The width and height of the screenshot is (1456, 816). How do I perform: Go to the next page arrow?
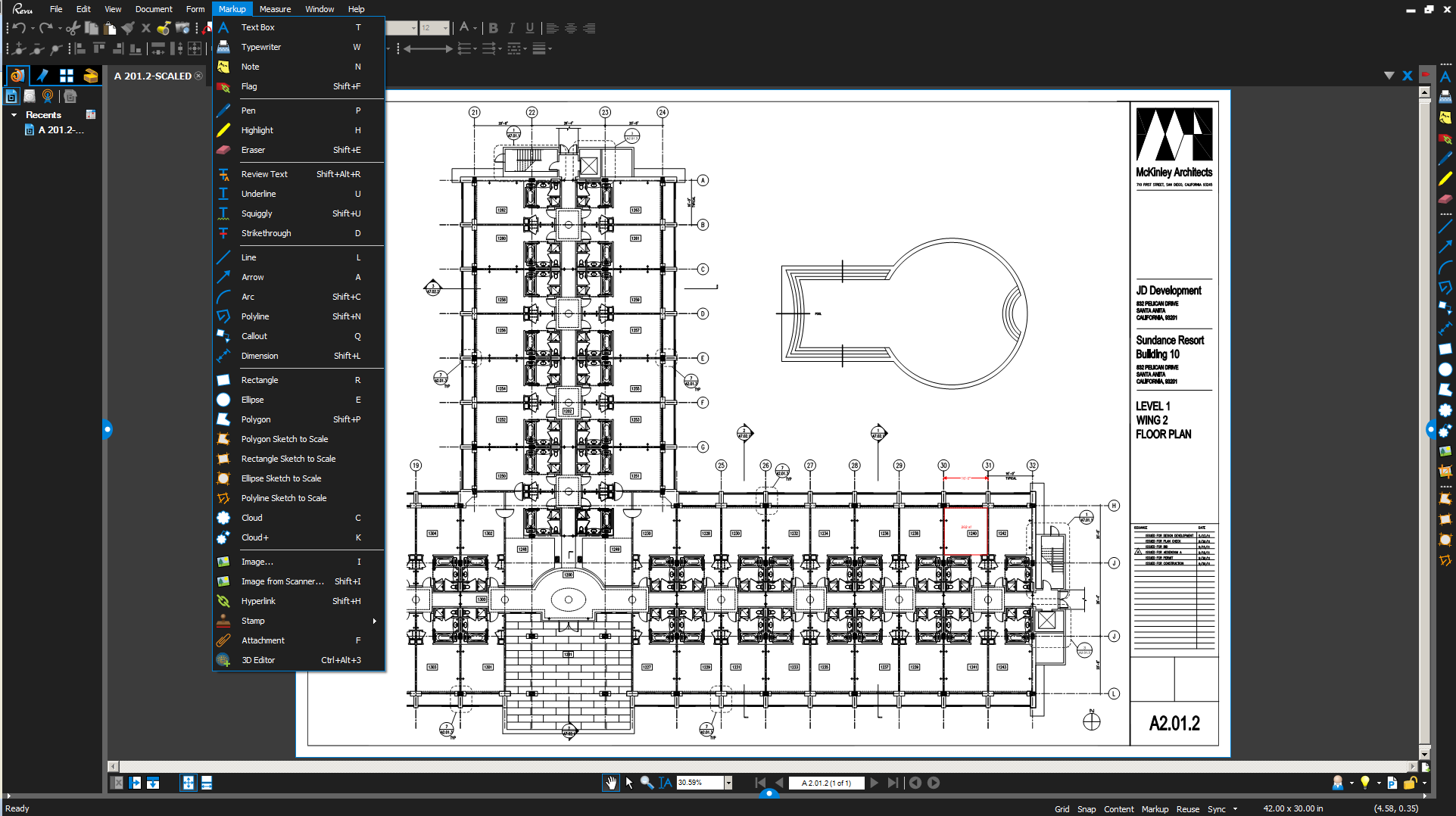pyautogui.click(x=875, y=783)
